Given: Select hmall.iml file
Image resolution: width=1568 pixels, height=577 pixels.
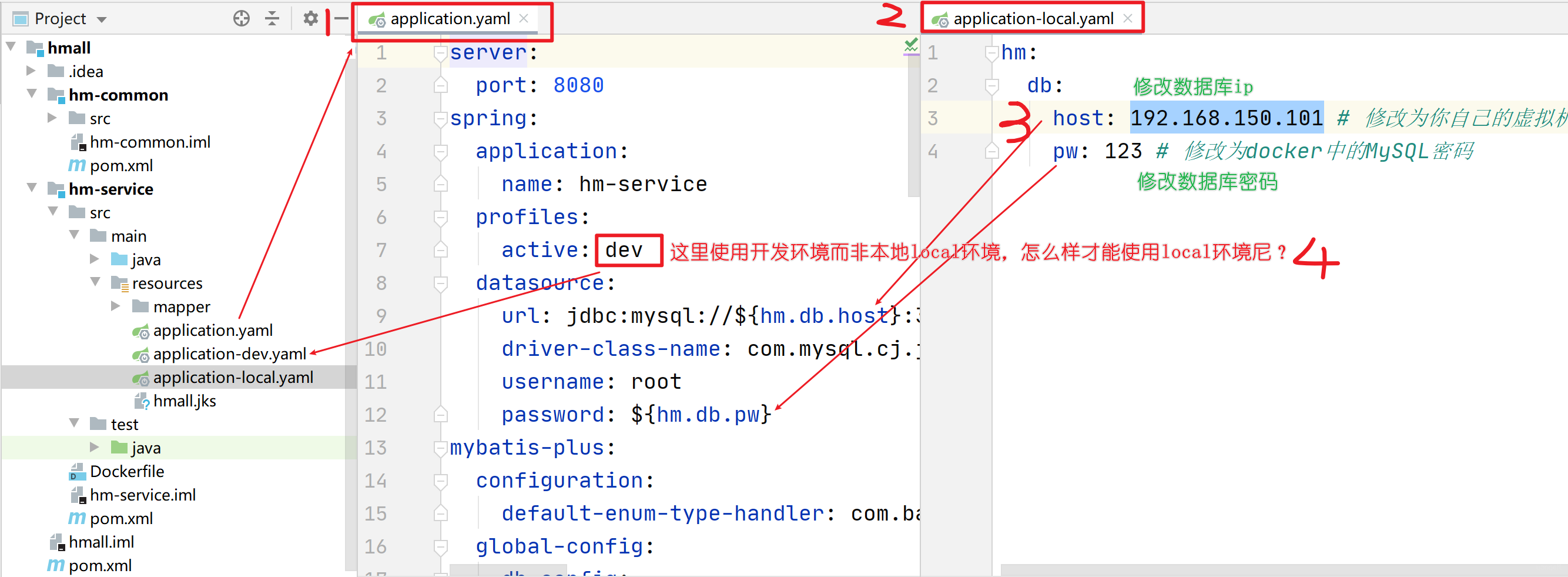Looking at the screenshot, I should click(101, 542).
